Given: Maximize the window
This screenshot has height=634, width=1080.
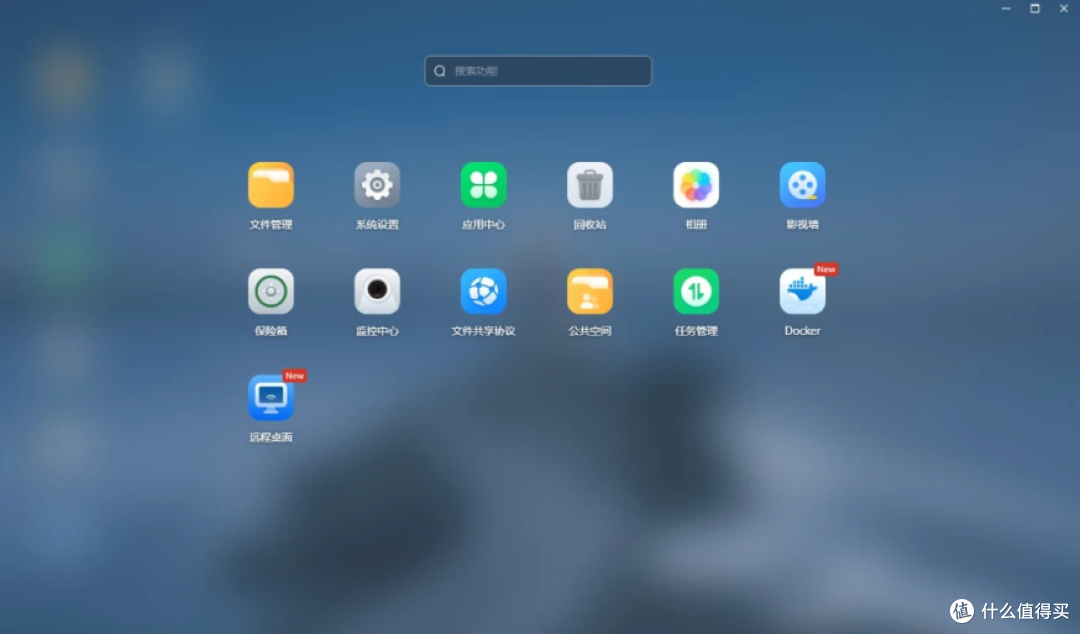Looking at the screenshot, I should pyautogui.click(x=1035, y=8).
